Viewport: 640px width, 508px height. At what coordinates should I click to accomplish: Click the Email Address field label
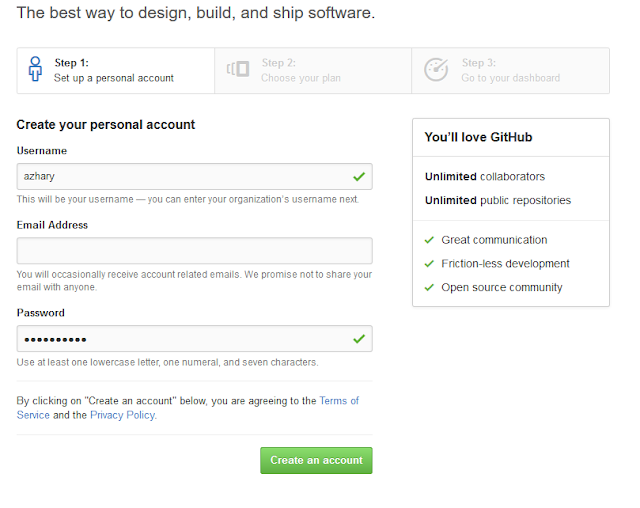pos(52,225)
